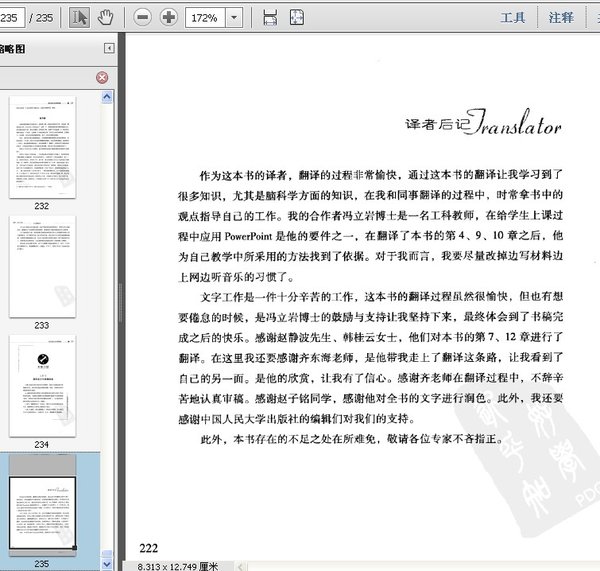Zoom out with the minus button
This screenshot has width=600, height=571.
(x=142, y=18)
